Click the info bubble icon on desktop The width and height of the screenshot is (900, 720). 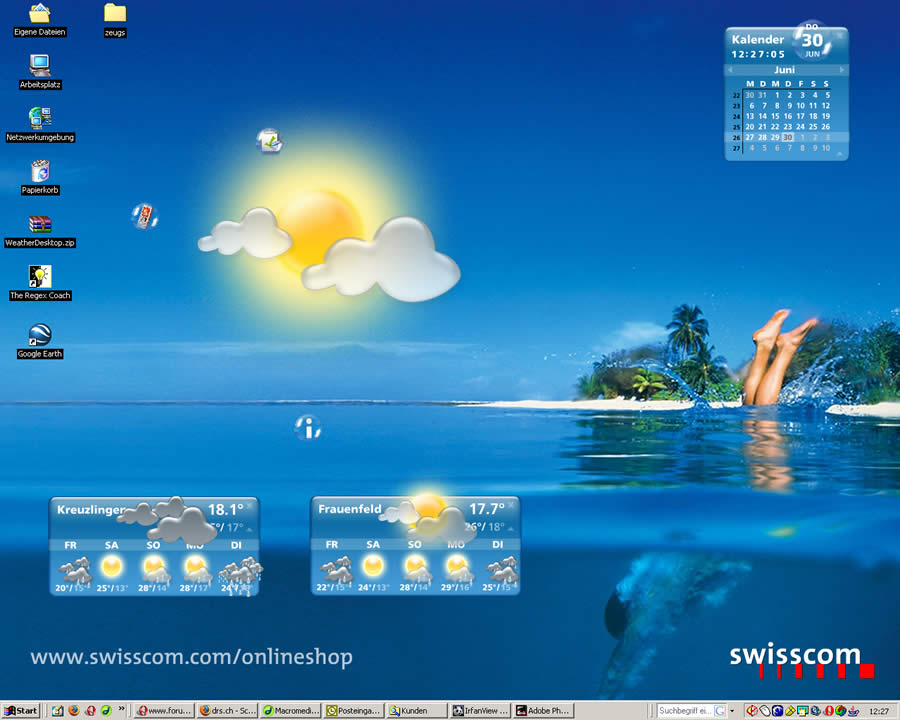coord(308,428)
